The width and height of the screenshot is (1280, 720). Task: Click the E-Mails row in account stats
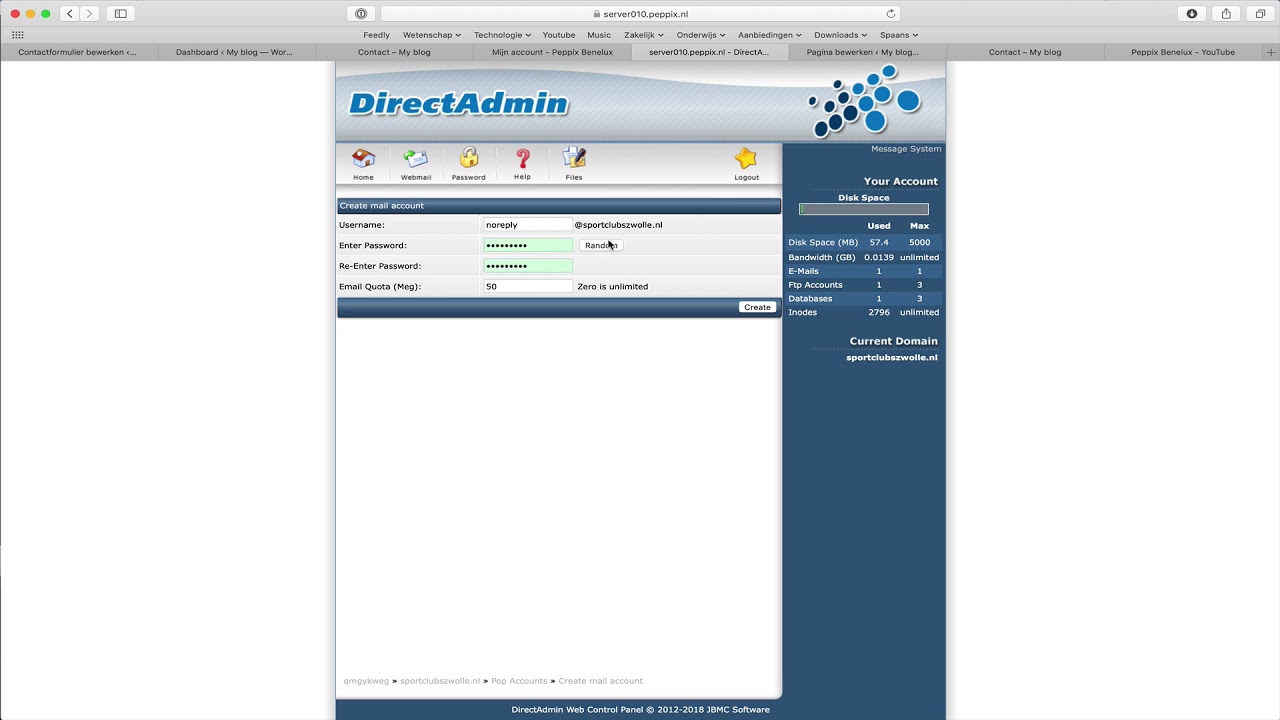pos(864,271)
